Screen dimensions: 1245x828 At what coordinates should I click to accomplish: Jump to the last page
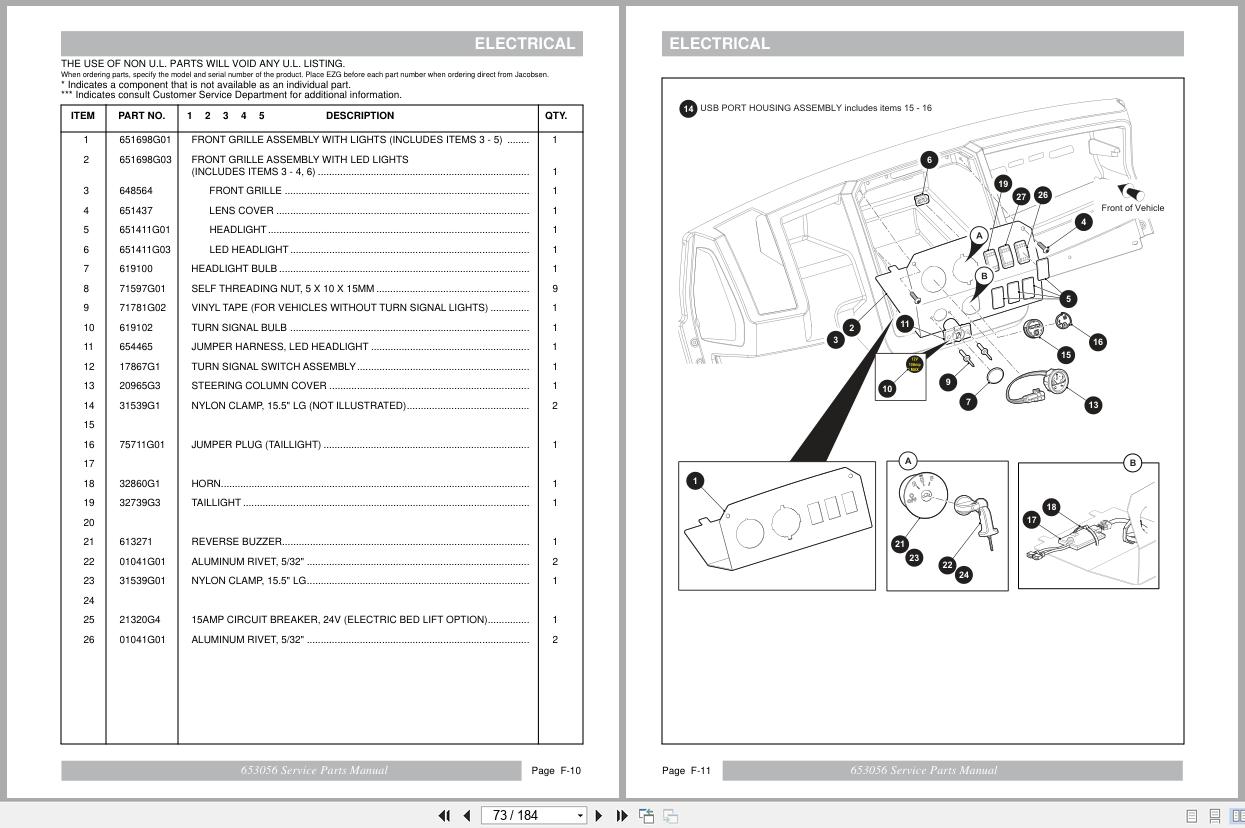coord(622,816)
